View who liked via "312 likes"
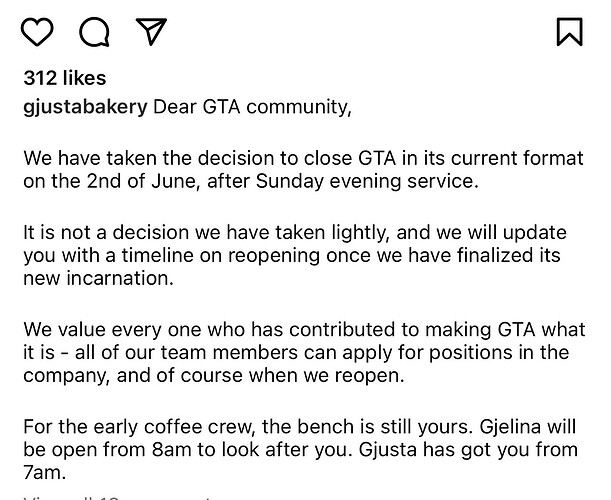 click(65, 78)
